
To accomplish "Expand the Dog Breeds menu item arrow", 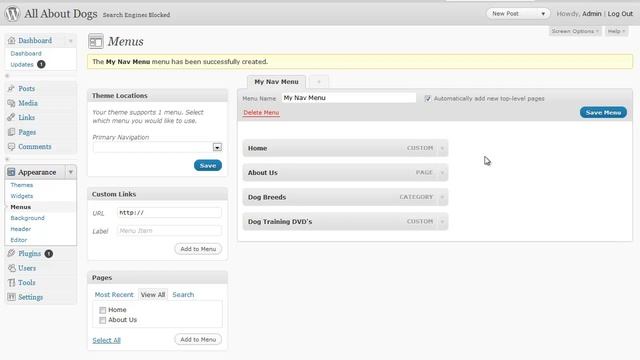I will pos(442,197).
